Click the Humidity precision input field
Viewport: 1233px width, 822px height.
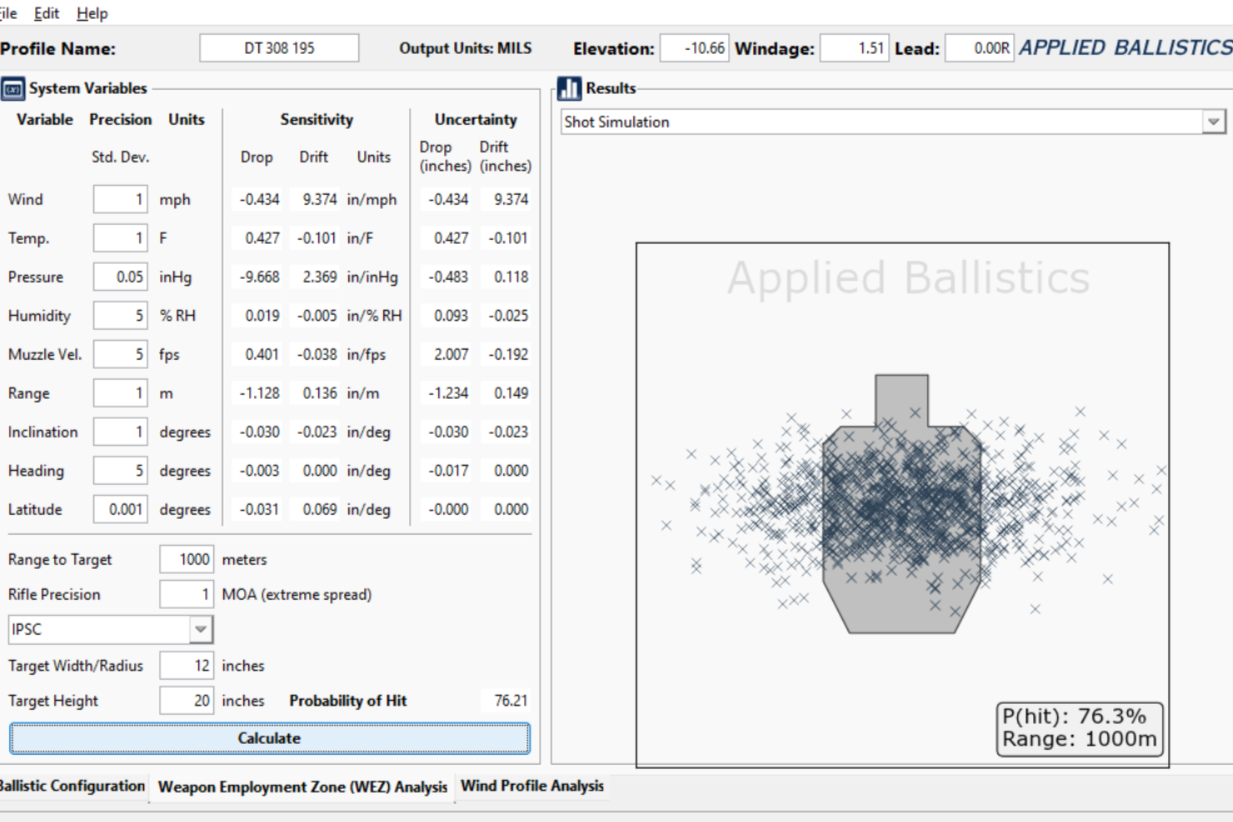click(121, 316)
